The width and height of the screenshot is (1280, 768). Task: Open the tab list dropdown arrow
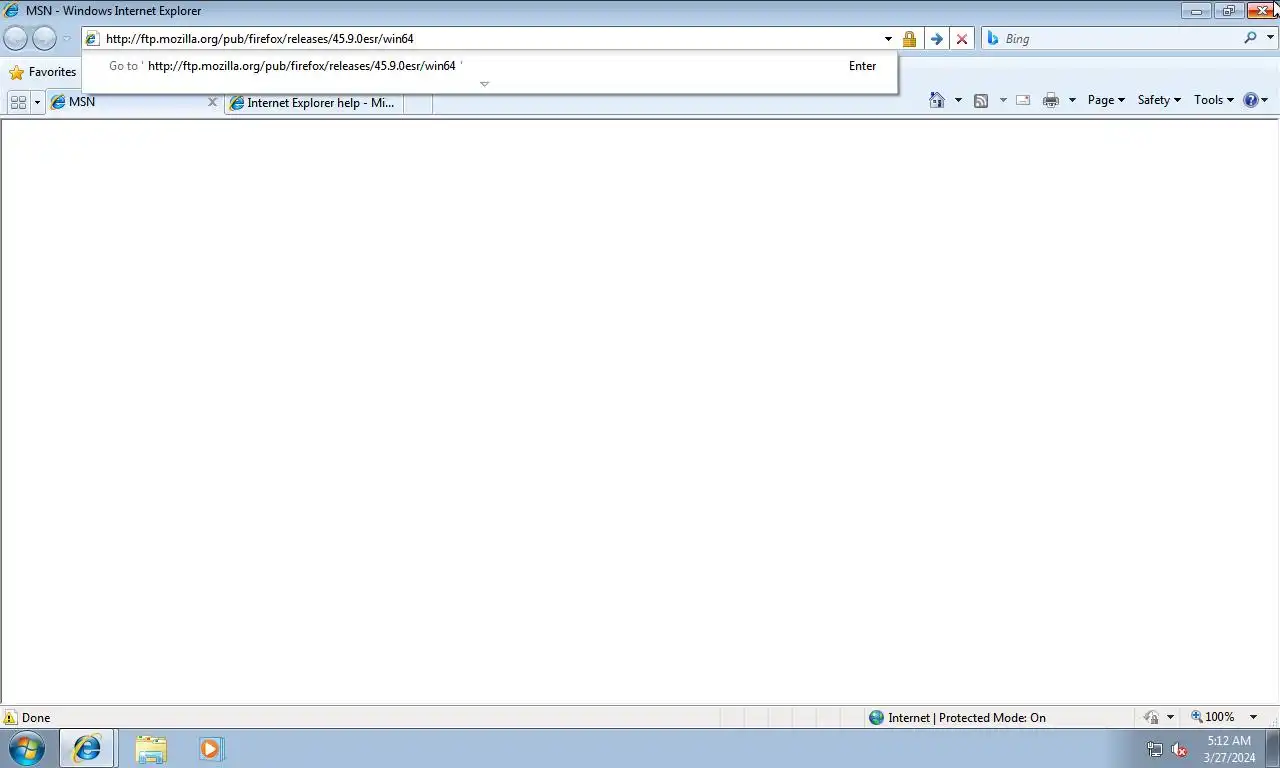(x=38, y=102)
